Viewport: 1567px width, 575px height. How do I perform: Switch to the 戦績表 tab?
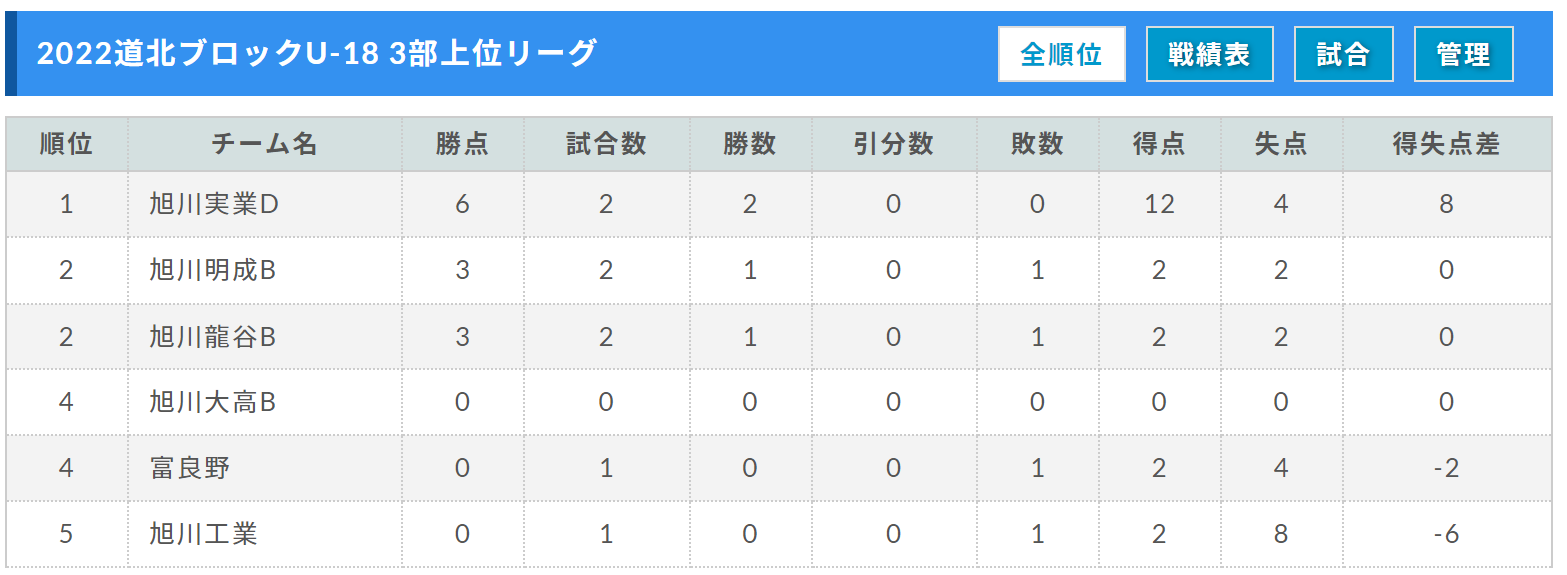pyautogui.click(x=1209, y=54)
